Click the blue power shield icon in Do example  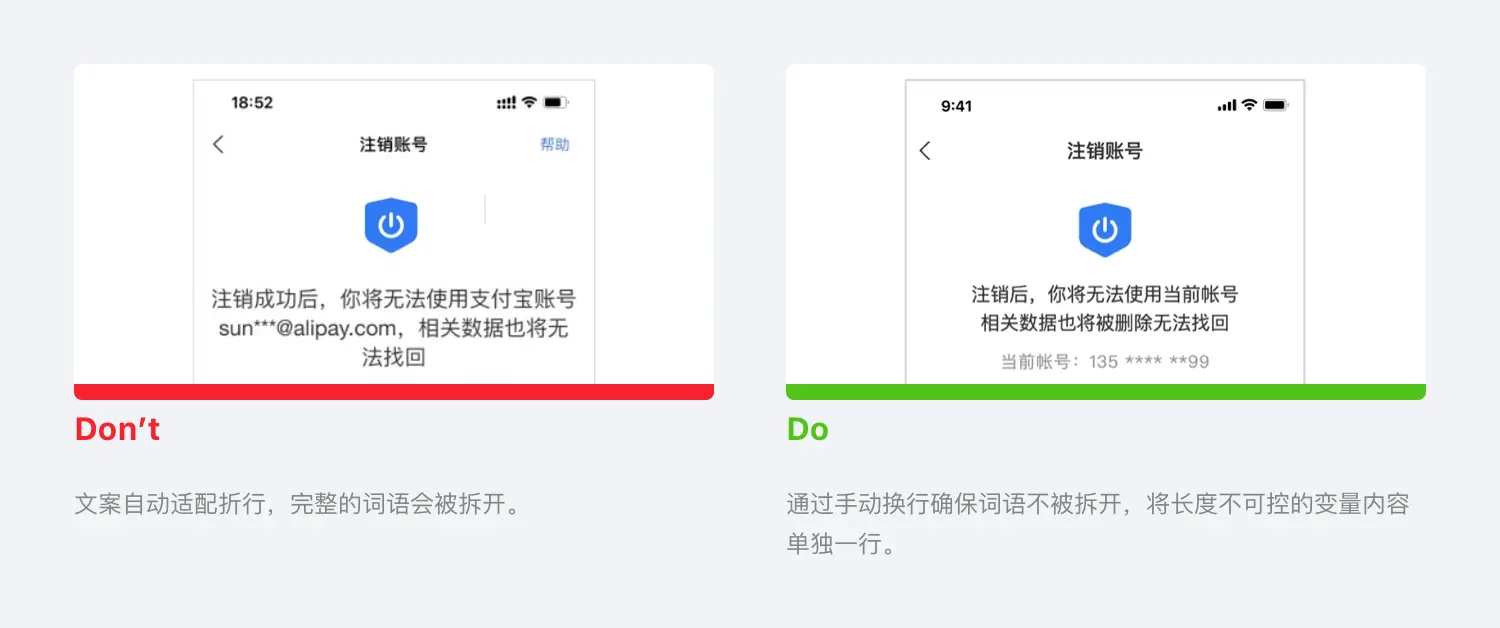[x=1104, y=230]
